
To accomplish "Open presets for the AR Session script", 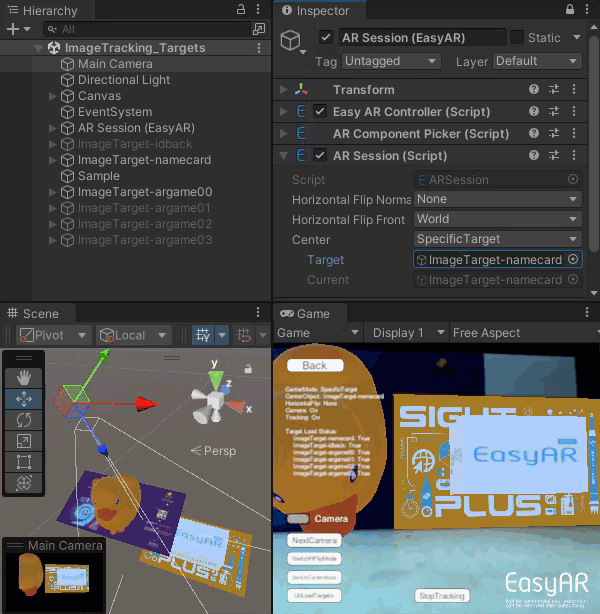I will [554, 155].
